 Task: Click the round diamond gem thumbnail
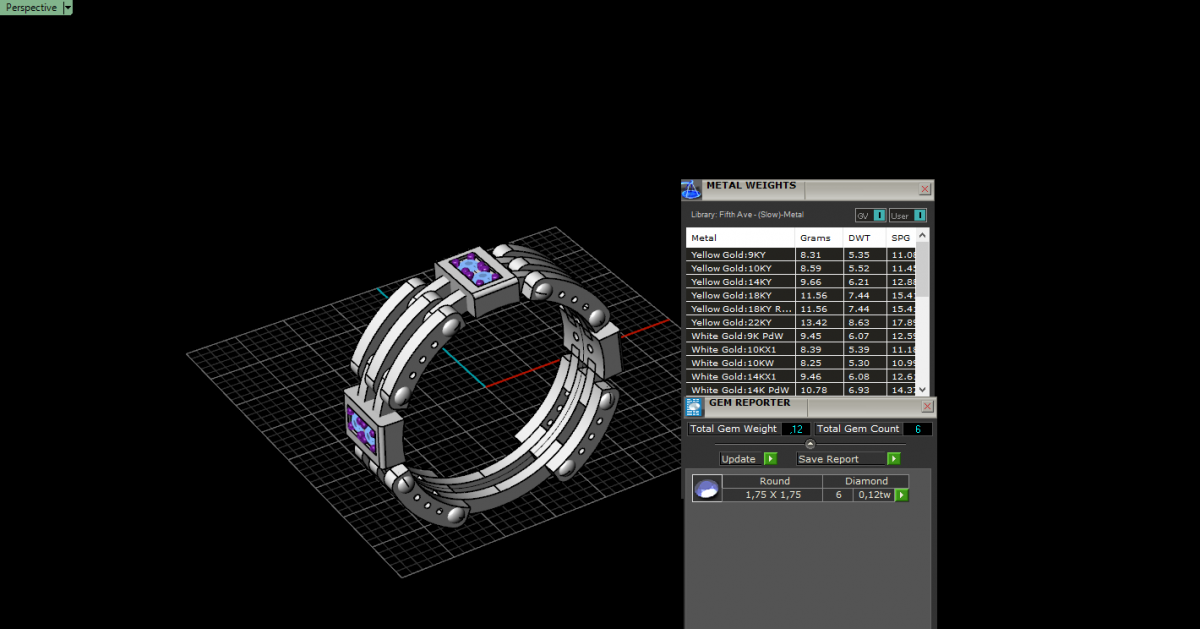click(x=707, y=489)
